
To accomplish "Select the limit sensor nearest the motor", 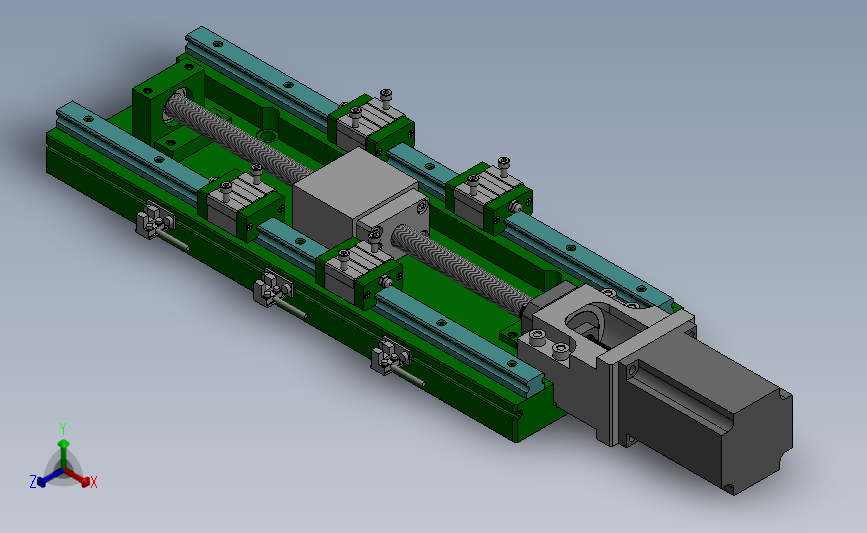I will (396, 363).
